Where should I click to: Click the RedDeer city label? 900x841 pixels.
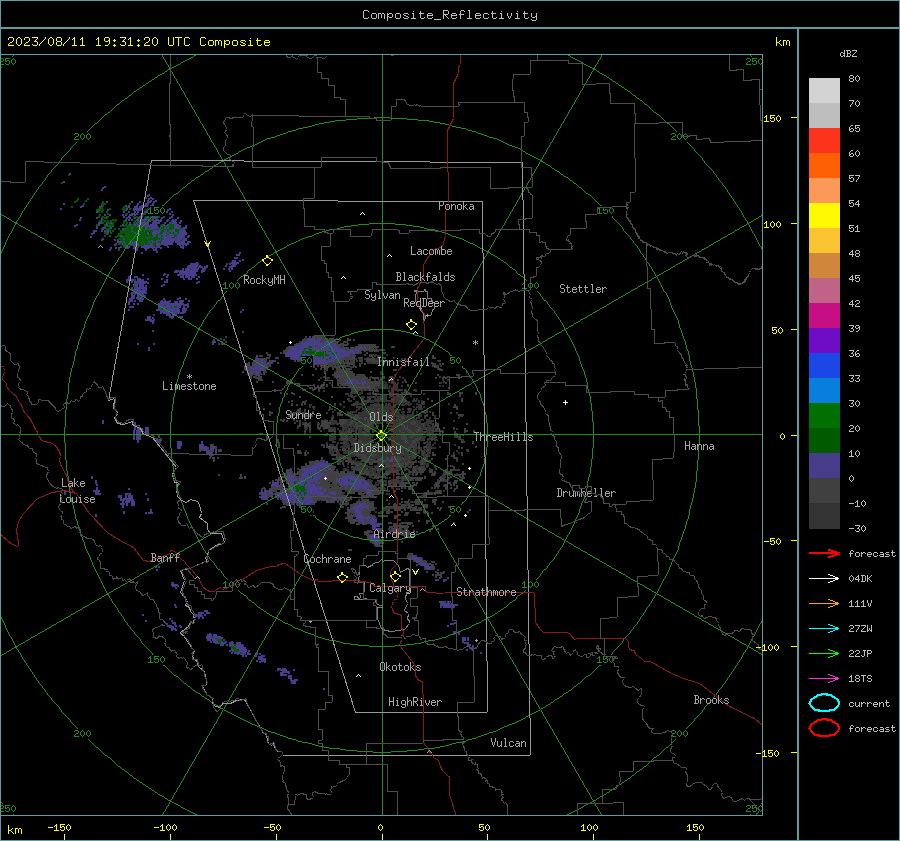click(424, 303)
